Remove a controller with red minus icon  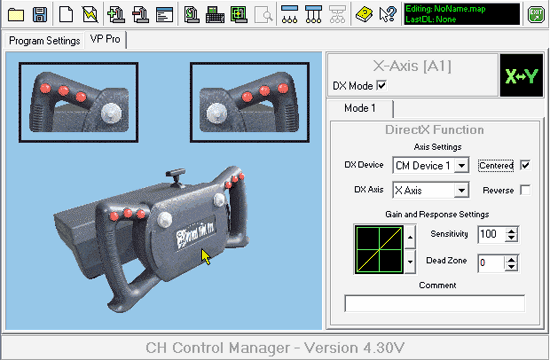pyautogui.click(x=140, y=14)
